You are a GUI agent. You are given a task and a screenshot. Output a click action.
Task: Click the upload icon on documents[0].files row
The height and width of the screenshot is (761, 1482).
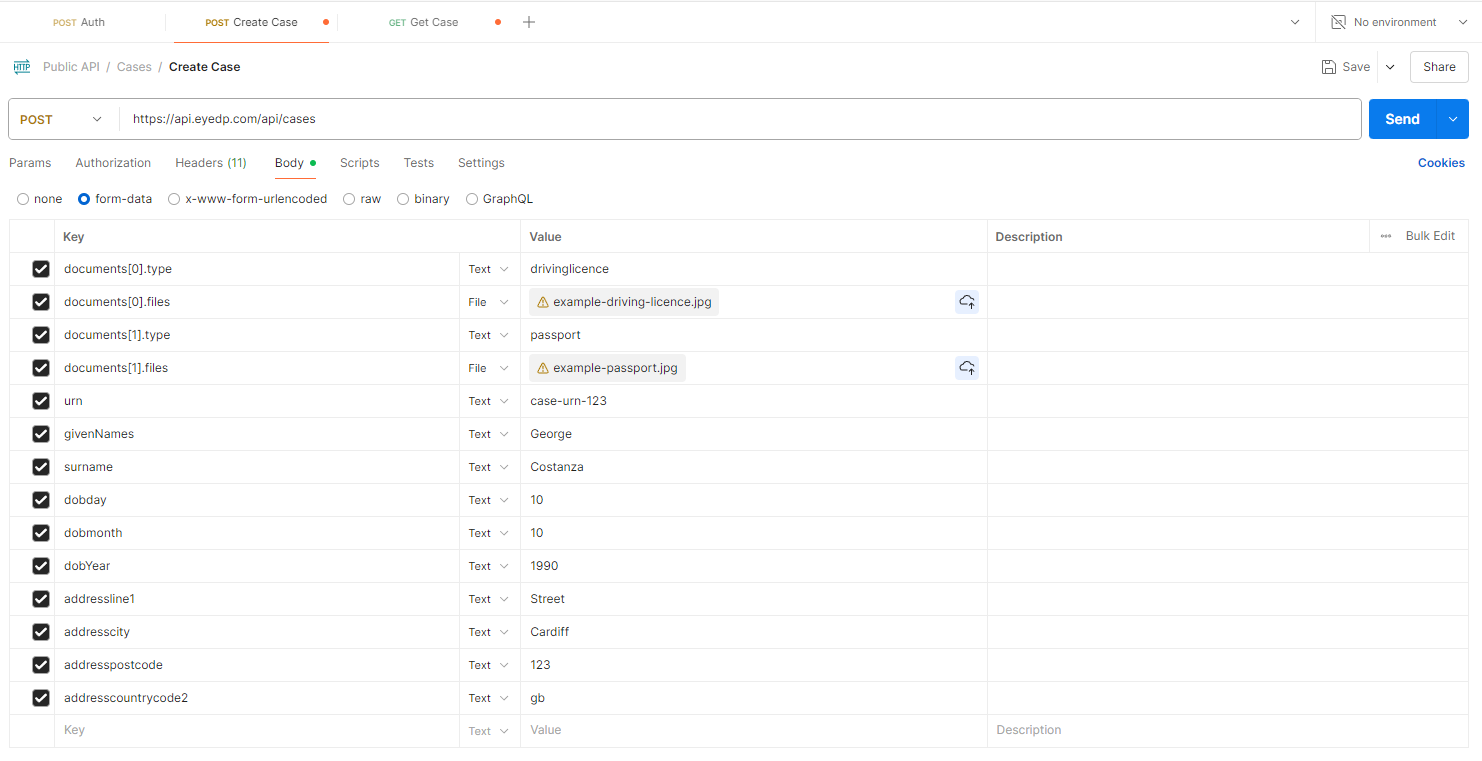point(966,301)
